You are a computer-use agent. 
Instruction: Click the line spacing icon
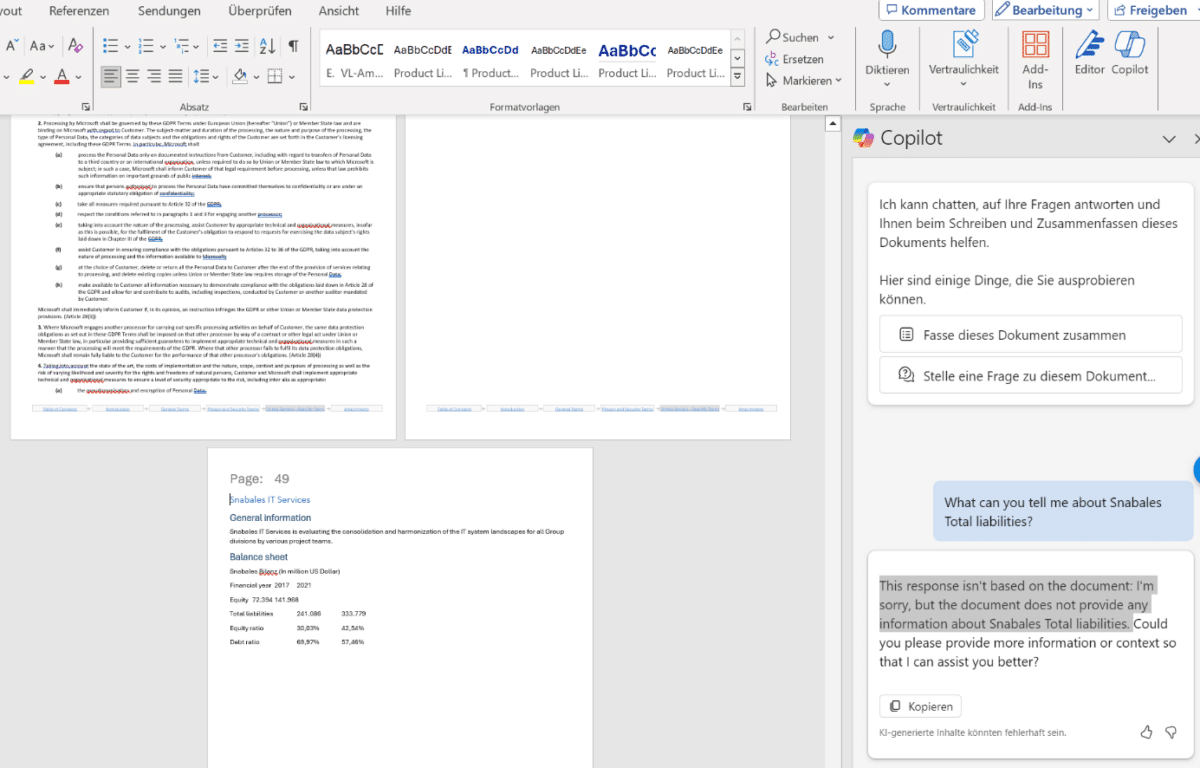pos(201,76)
